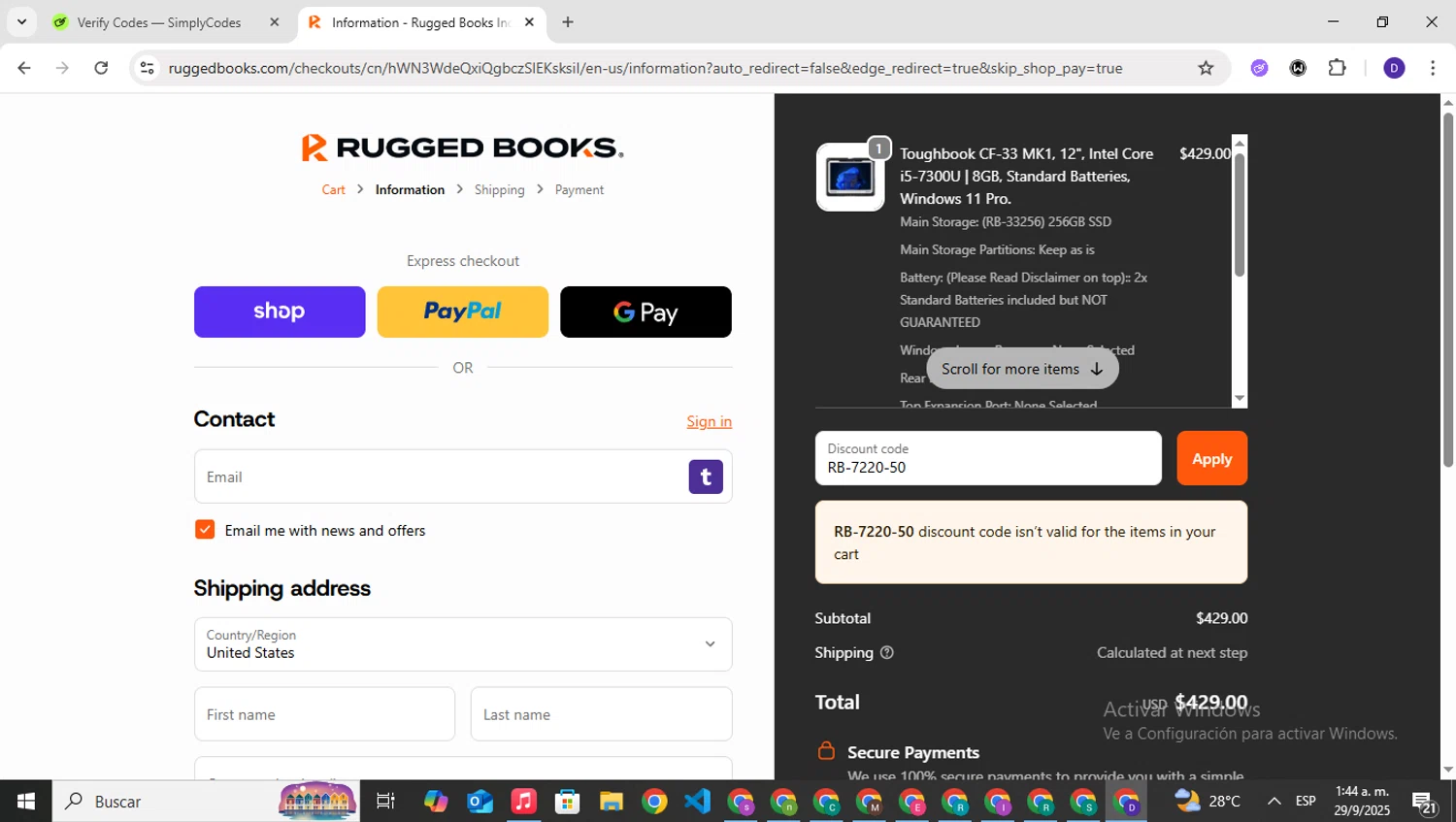Open the site information icon in address bar
The width and height of the screenshot is (1456, 822).
(147, 68)
